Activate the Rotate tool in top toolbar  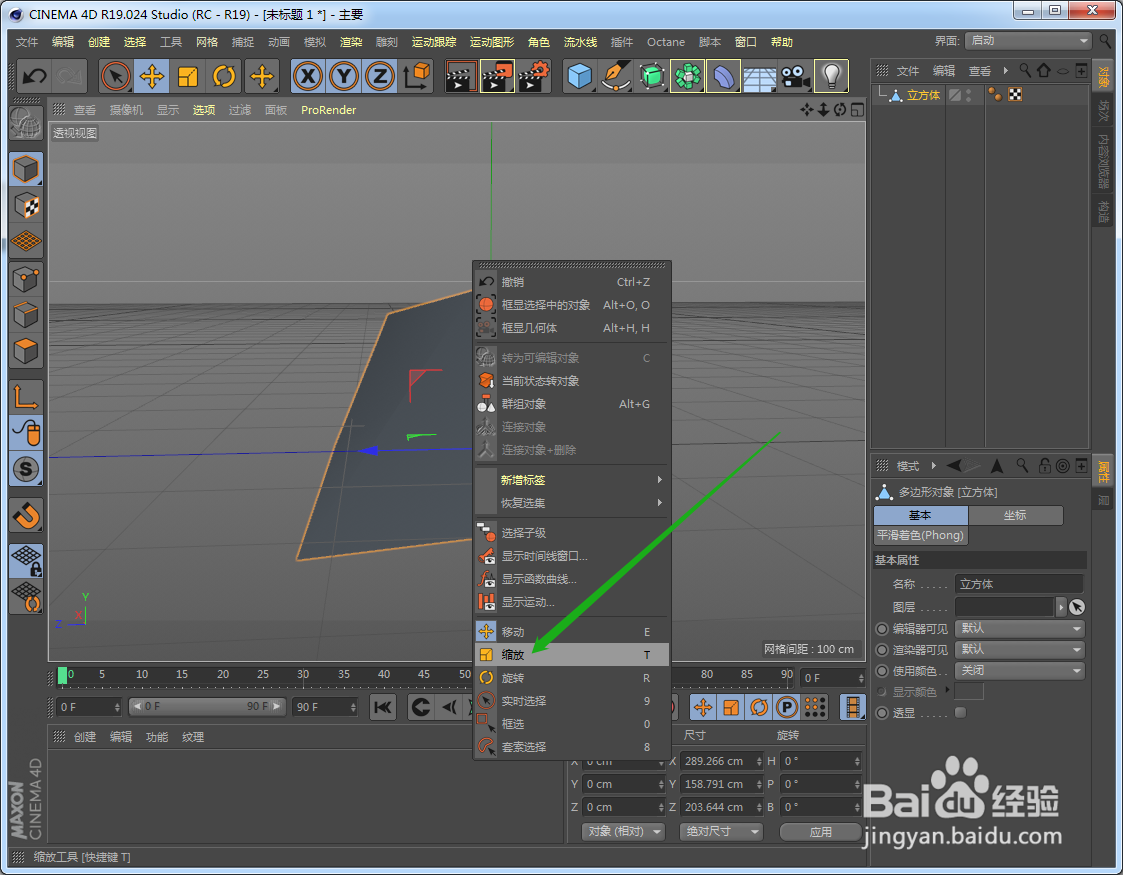pyautogui.click(x=224, y=77)
